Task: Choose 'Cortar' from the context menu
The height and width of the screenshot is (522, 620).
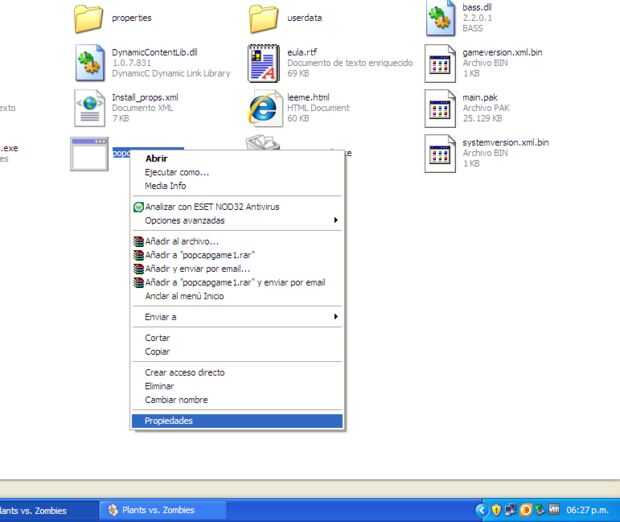Action: pos(237,338)
